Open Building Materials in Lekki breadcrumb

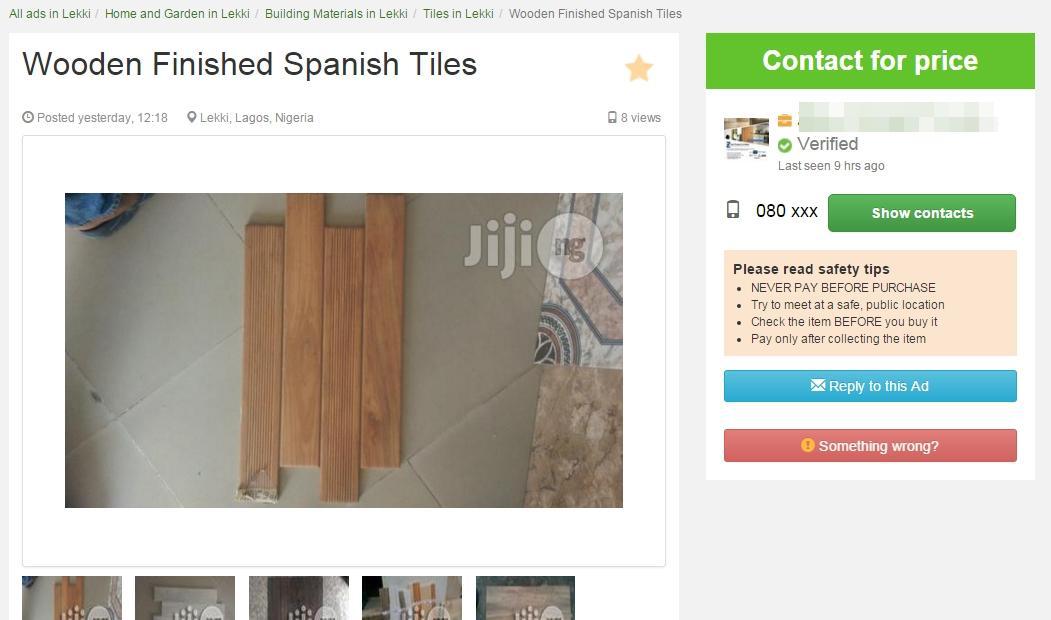click(x=336, y=13)
